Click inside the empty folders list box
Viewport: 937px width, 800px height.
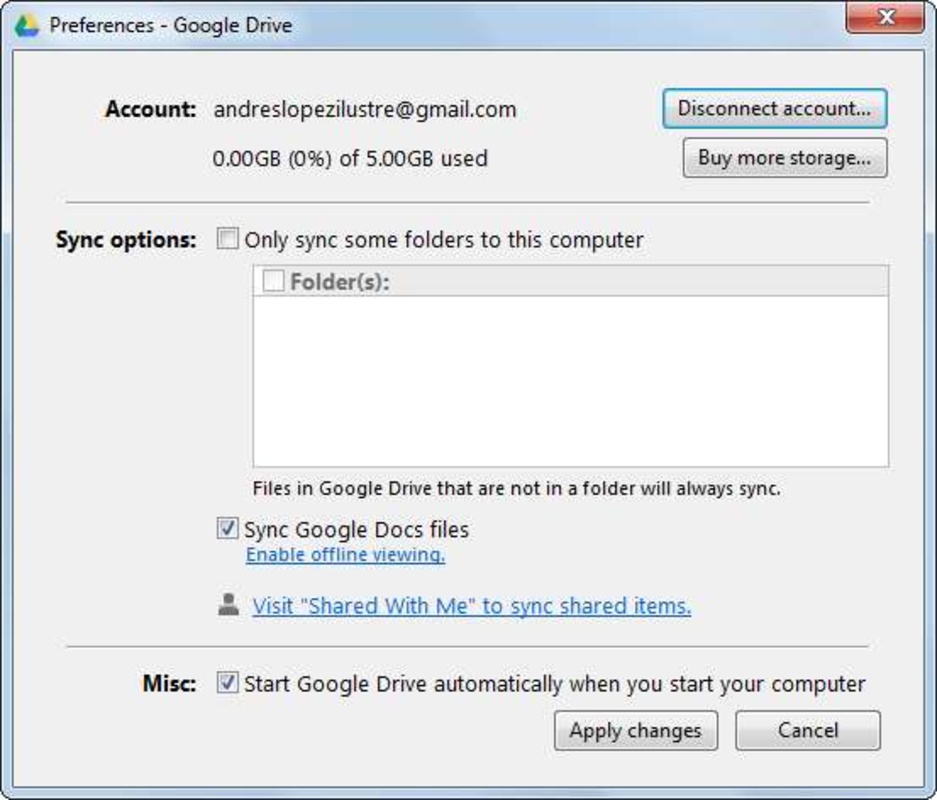571,381
